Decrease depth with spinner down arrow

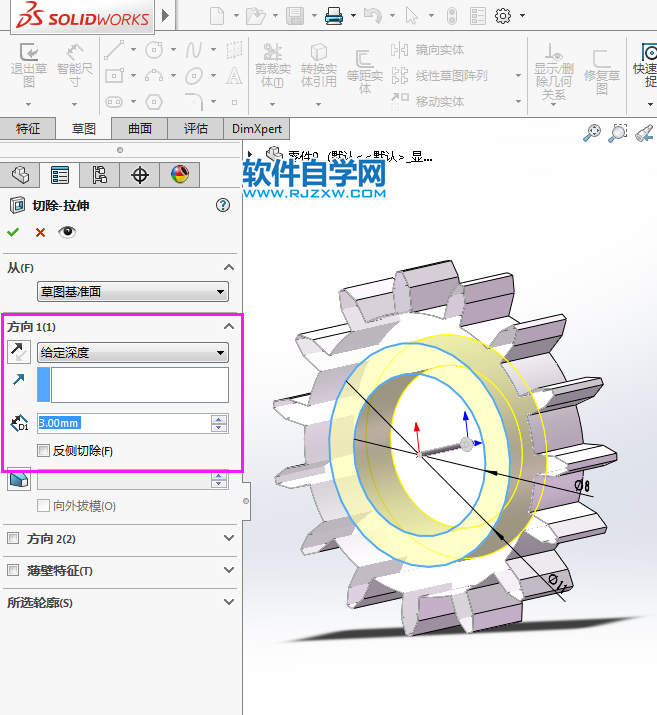(219, 428)
